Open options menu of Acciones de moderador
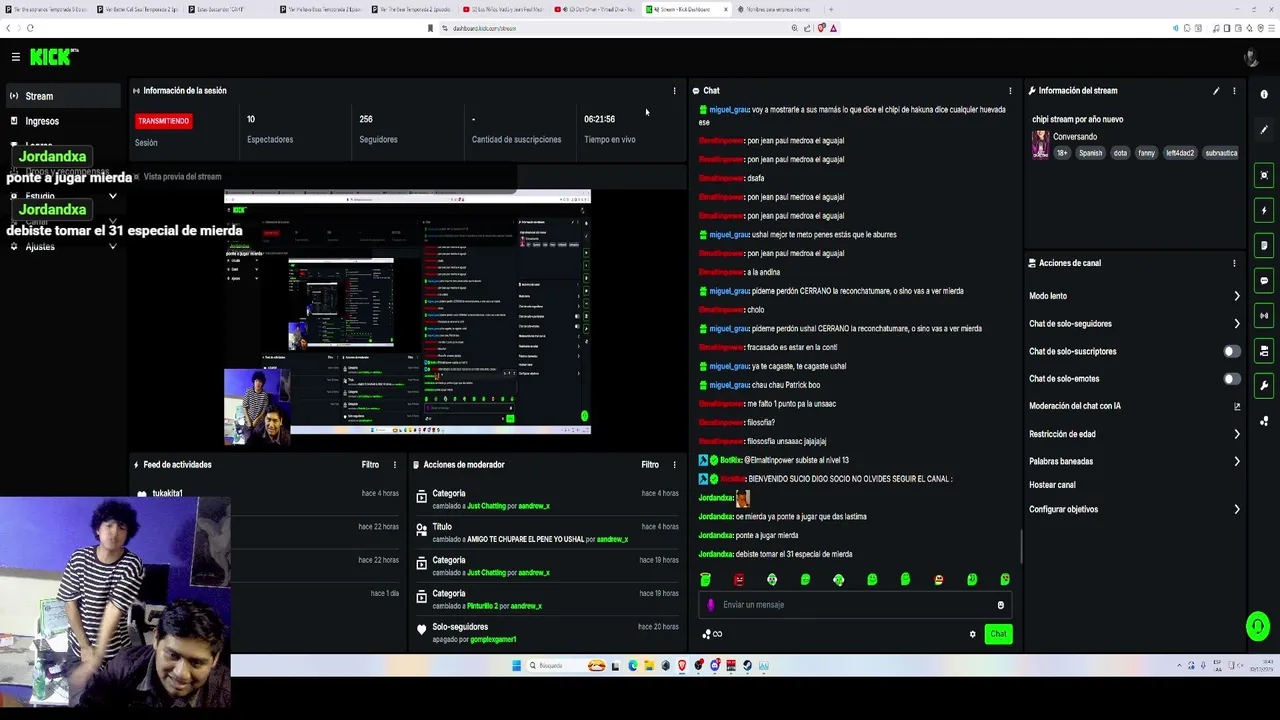This screenshot has height=720, width=1280. 674,465
